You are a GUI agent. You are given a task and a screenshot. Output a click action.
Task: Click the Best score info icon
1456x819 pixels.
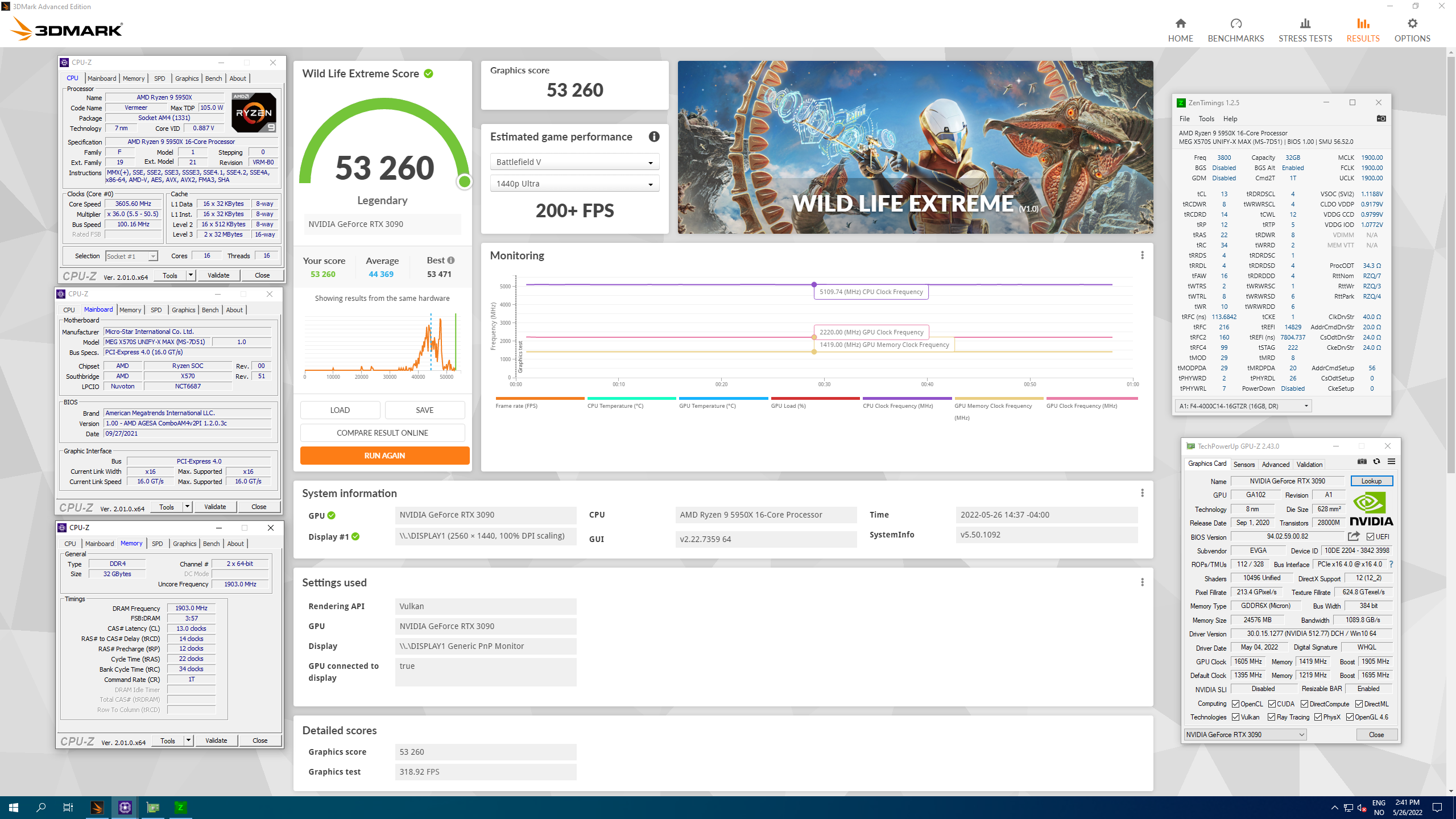451,260
